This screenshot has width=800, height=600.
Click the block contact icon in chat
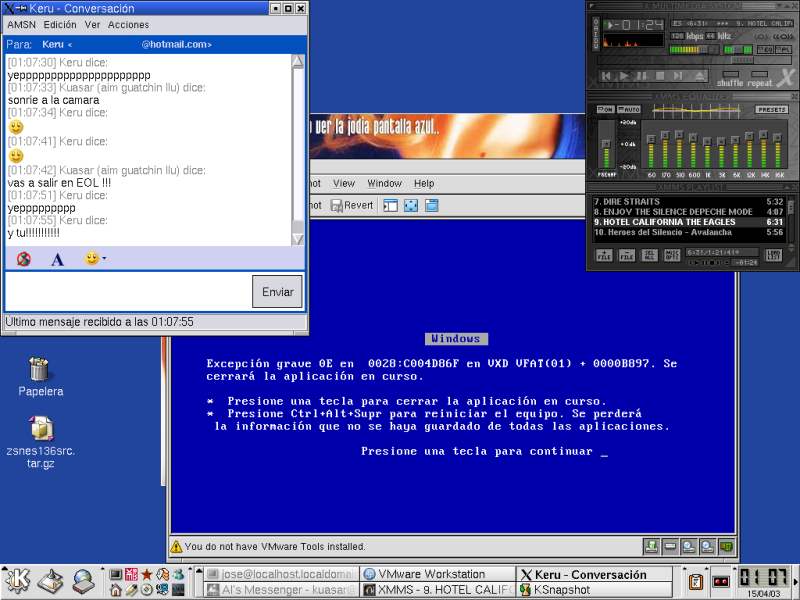coord(23,259)
